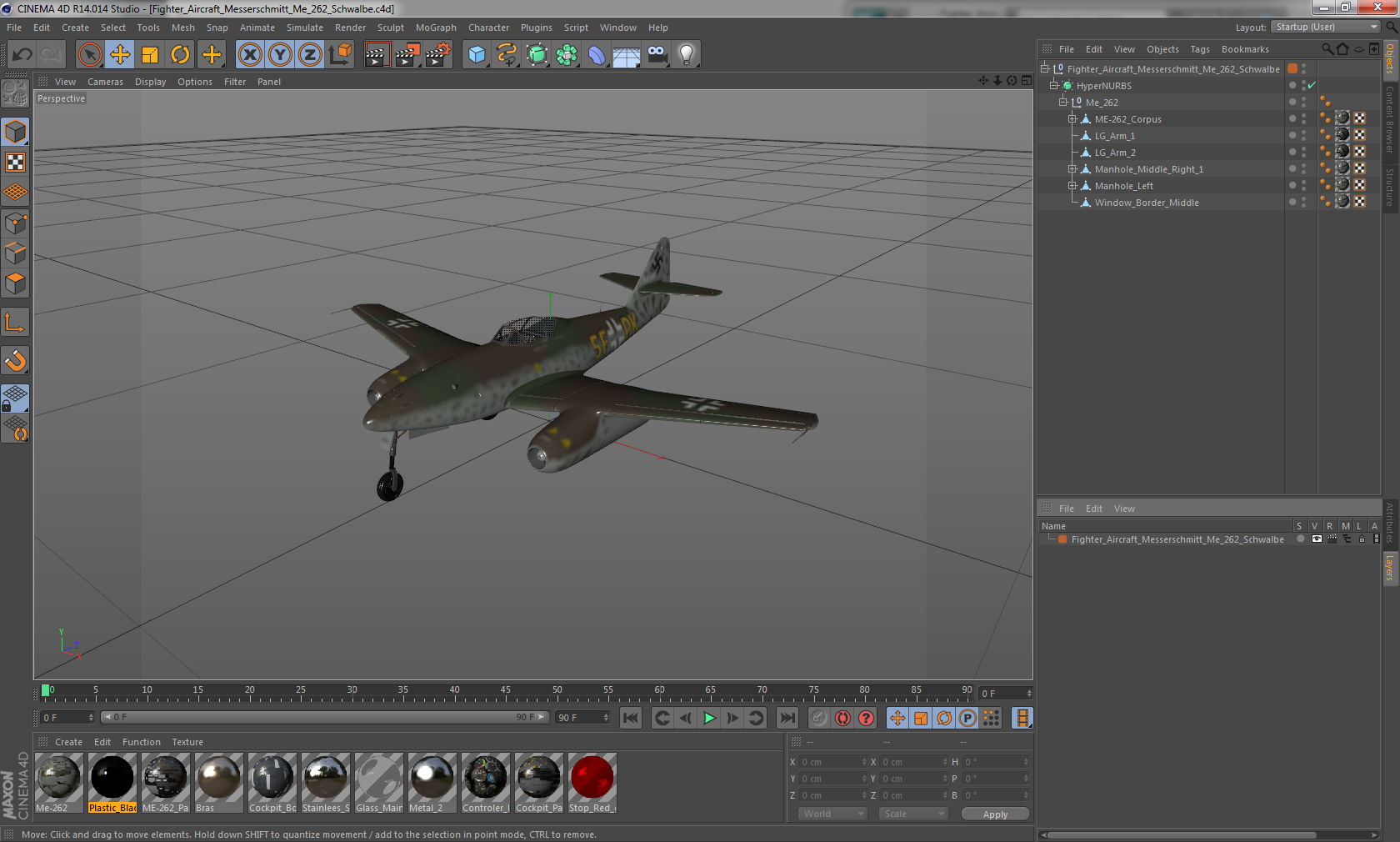1400x842 pixels.
Task: Open the Content Browser side tab
Action: 1390,119
